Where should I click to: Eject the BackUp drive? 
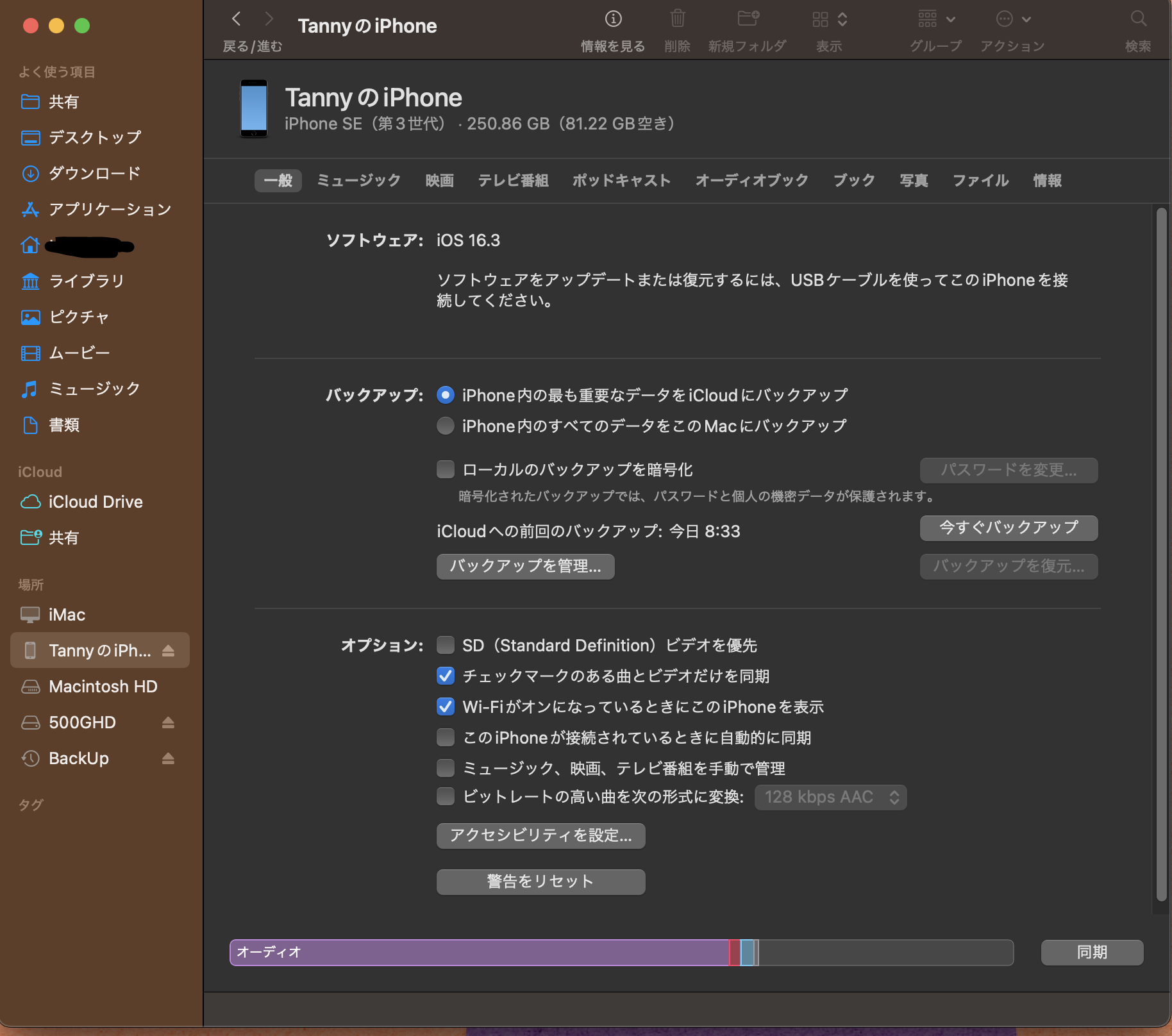[168, 758]
